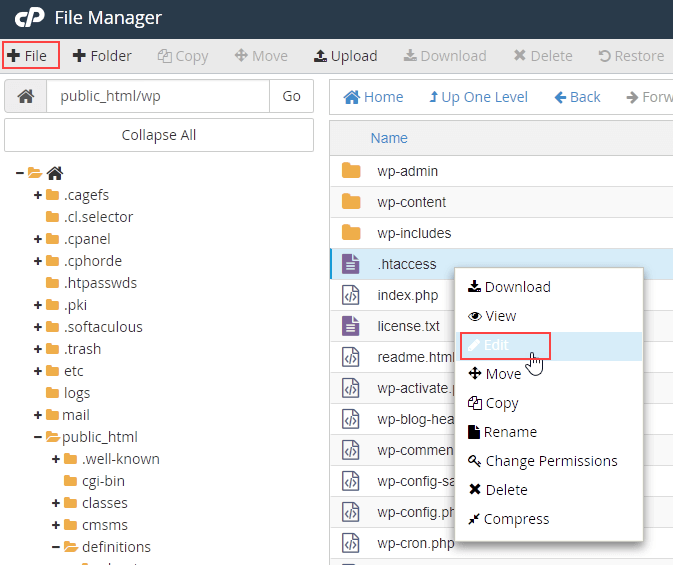Expand the .cagefs folder
This screenshot has width=673, height=565.
click(x=38, y=195)
